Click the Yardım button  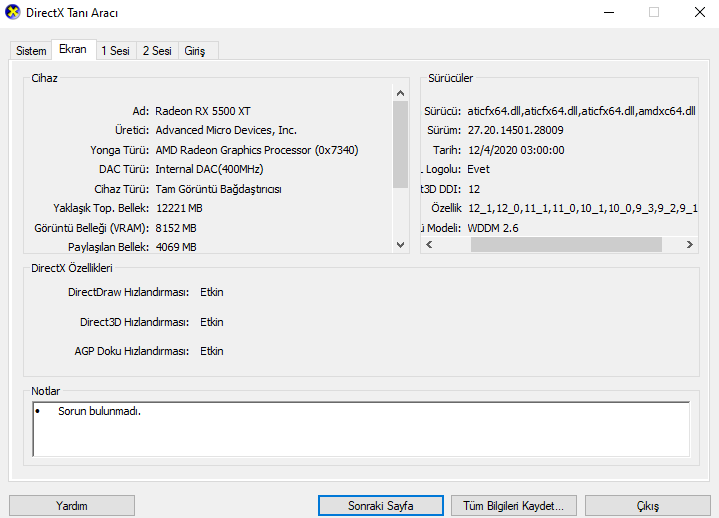click(72, 506)
